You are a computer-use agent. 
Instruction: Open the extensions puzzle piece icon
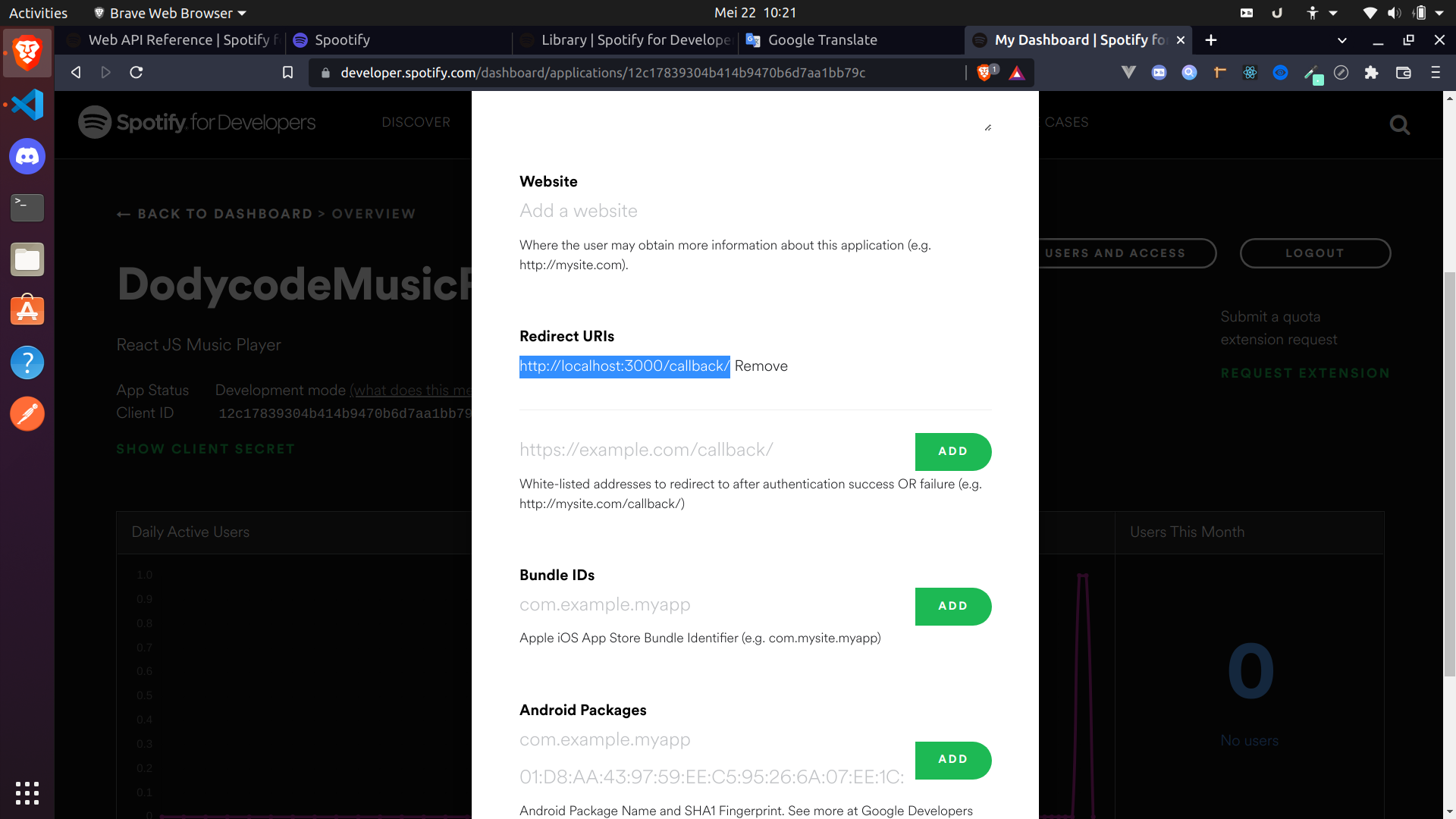click(1372, 73)
